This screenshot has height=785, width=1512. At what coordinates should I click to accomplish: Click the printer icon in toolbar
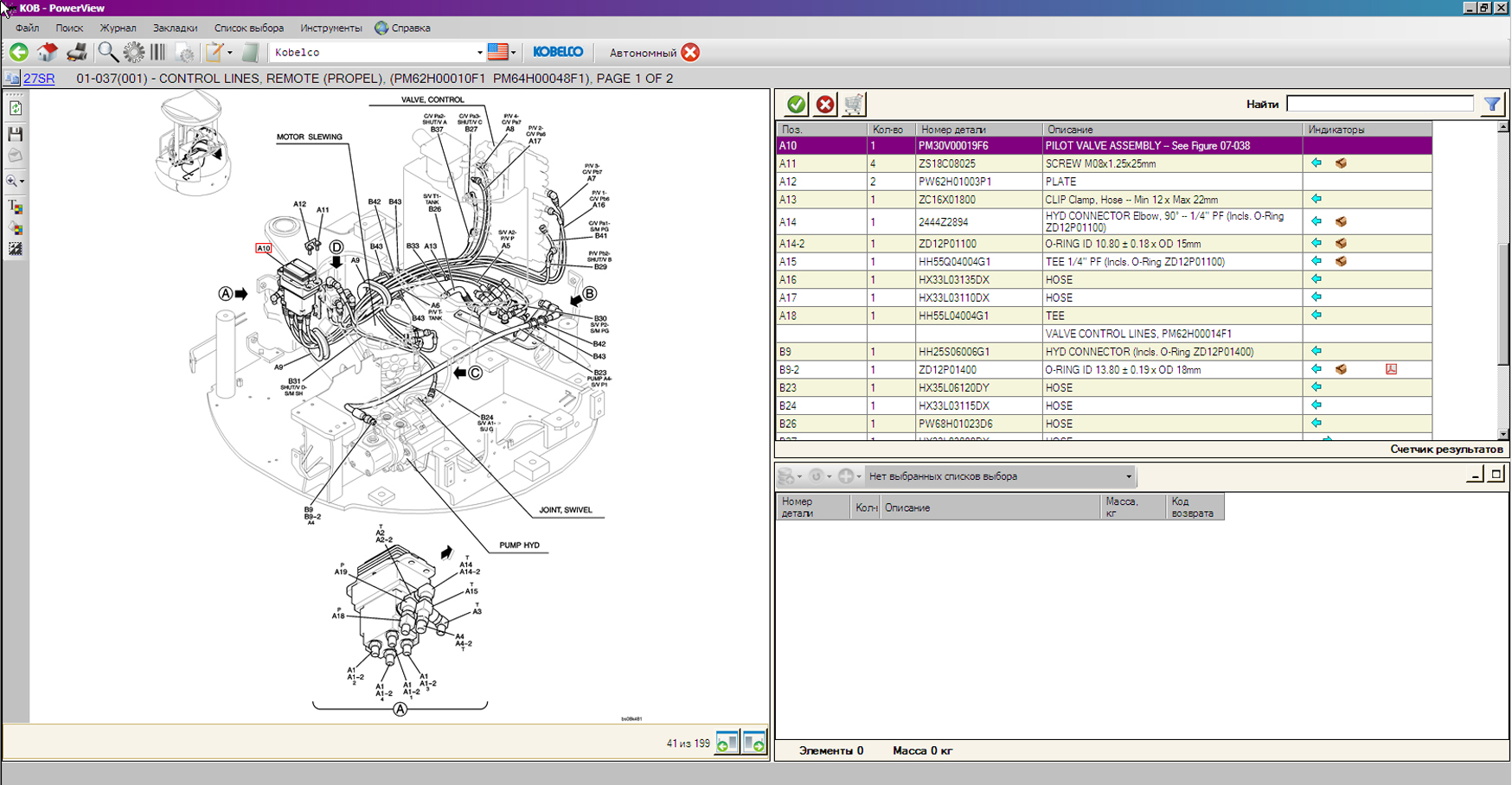[x=77, y=53]
